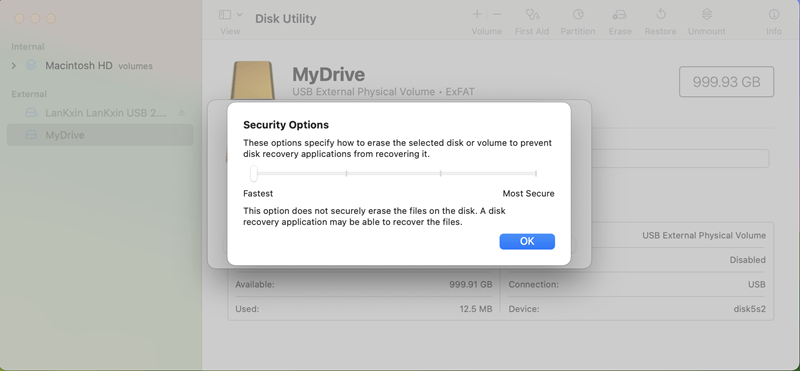Viewport: 800px width, 371px height.
Task: Click the yellow minimize window button
Action: [x=35, y=18]
